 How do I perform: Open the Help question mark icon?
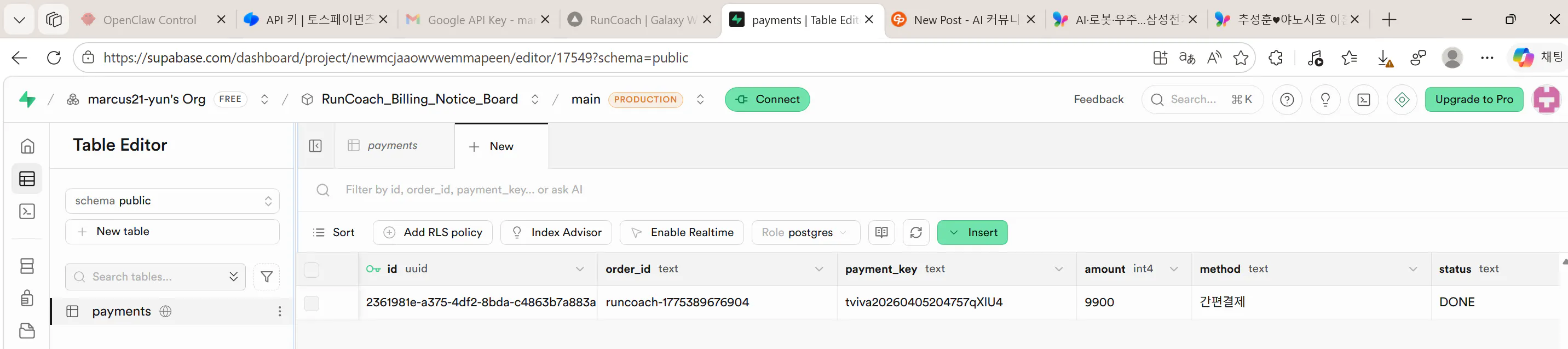tap(1287, 100)
